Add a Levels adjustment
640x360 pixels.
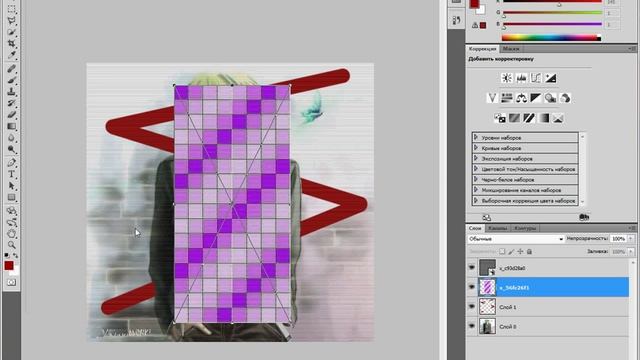click(x=521, y=78)
